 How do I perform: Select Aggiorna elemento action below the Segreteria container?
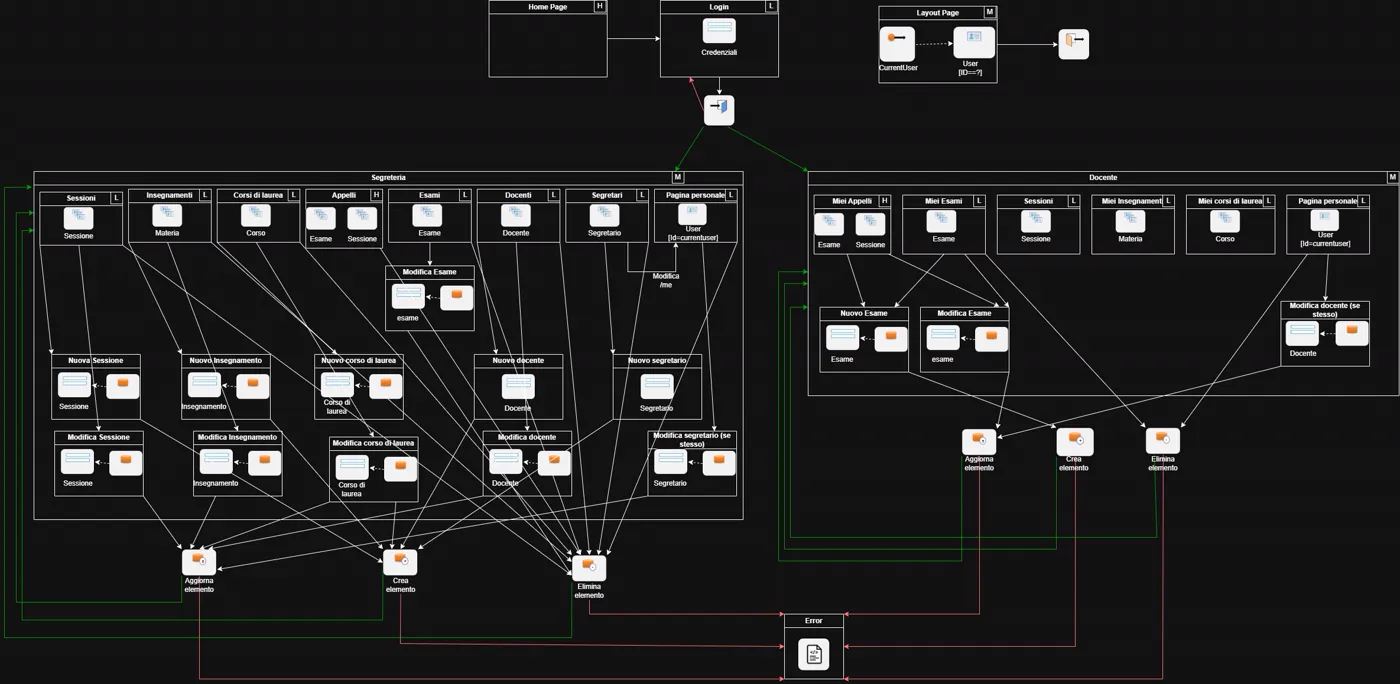tap(199, 561)
